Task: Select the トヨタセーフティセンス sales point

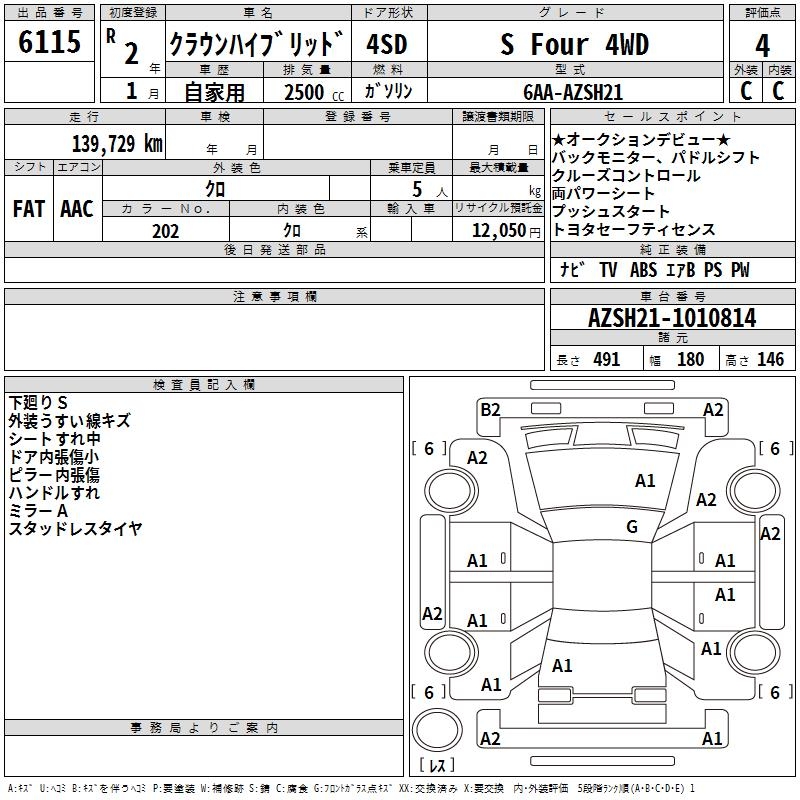Action: coord(634,230)
